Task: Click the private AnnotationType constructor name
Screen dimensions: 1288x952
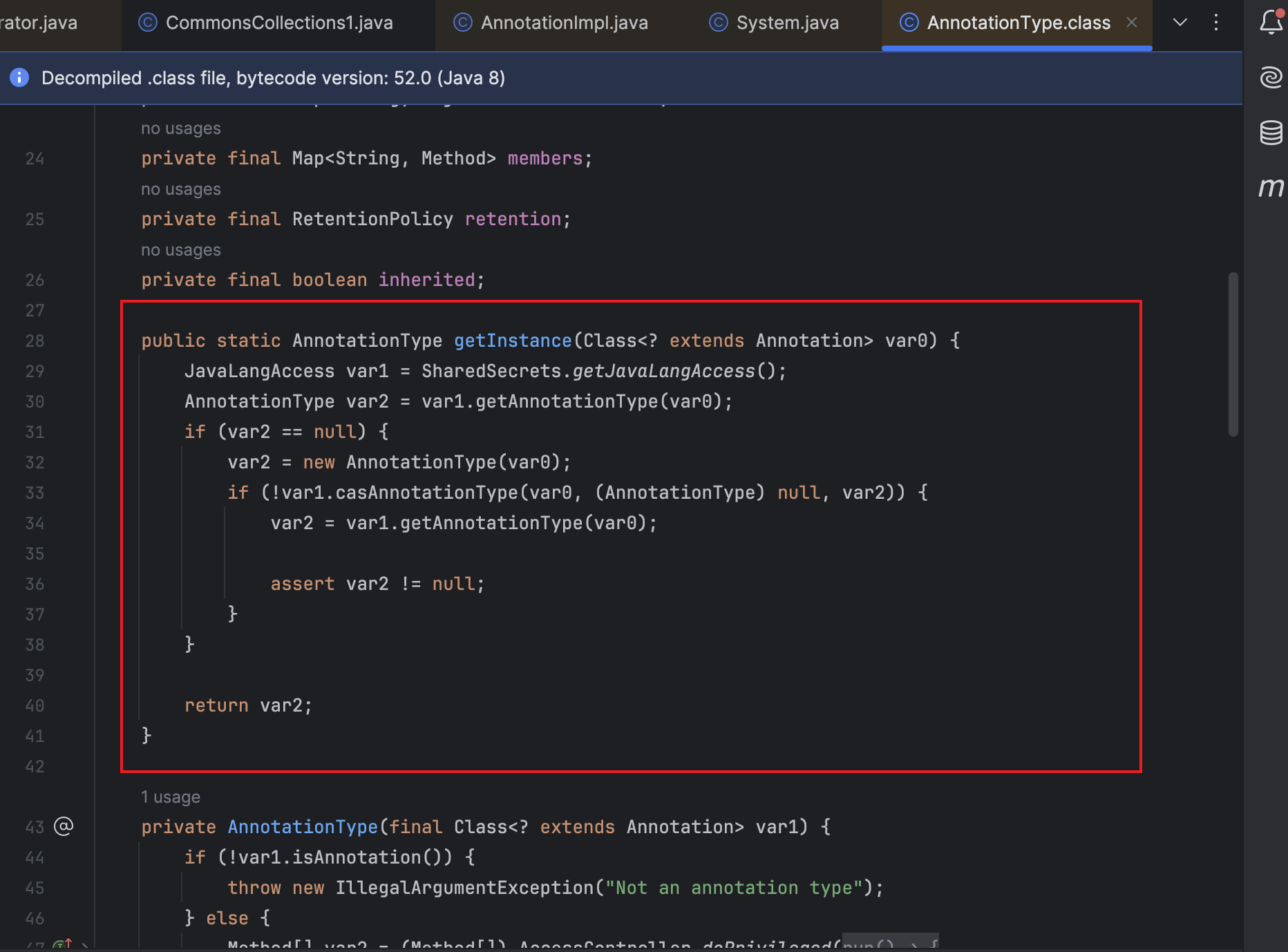Action: coord(303,827)
